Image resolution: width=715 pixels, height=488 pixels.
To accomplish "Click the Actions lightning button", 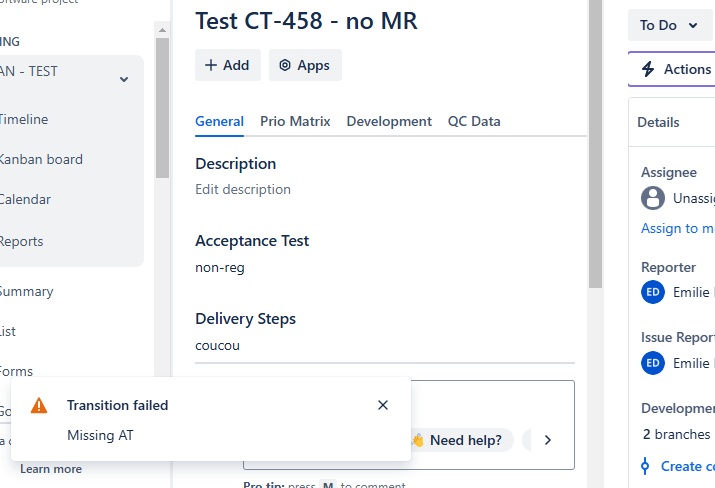I will tap(672, 69).
